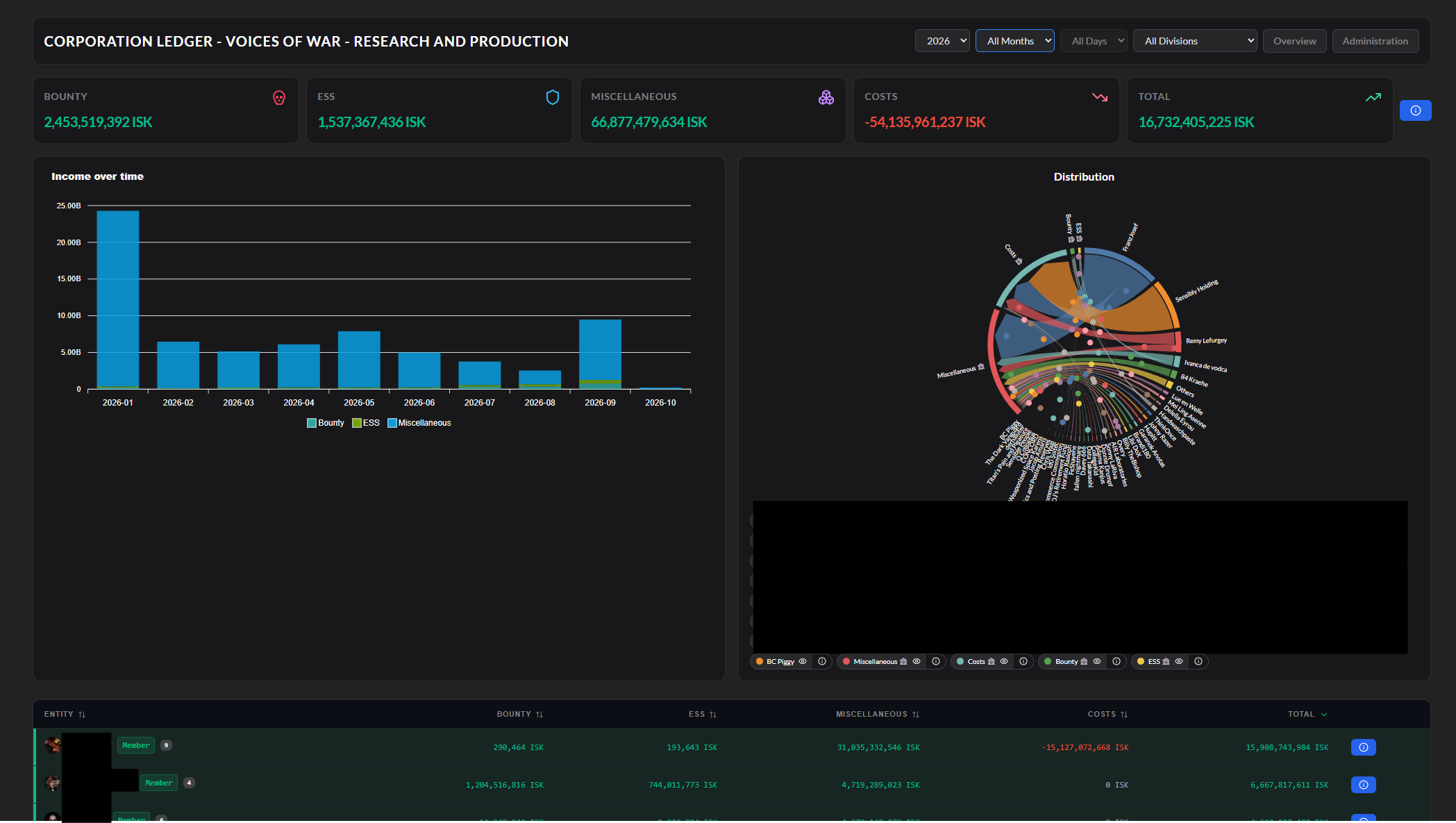Toggle the ESS chip eye icon
This screenshot has width=1456, height=823.
1179,661
